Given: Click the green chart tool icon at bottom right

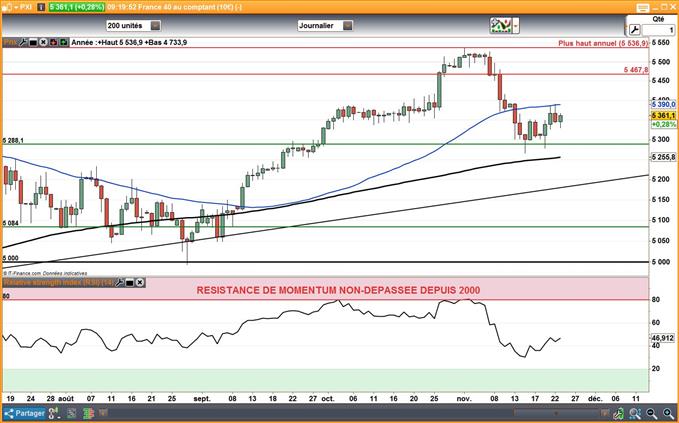Looking at the screenshot, I should [x=619, y=413].
